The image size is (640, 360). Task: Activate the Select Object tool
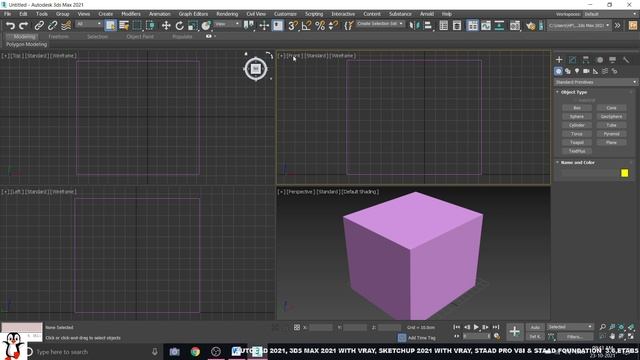point(110,25)
